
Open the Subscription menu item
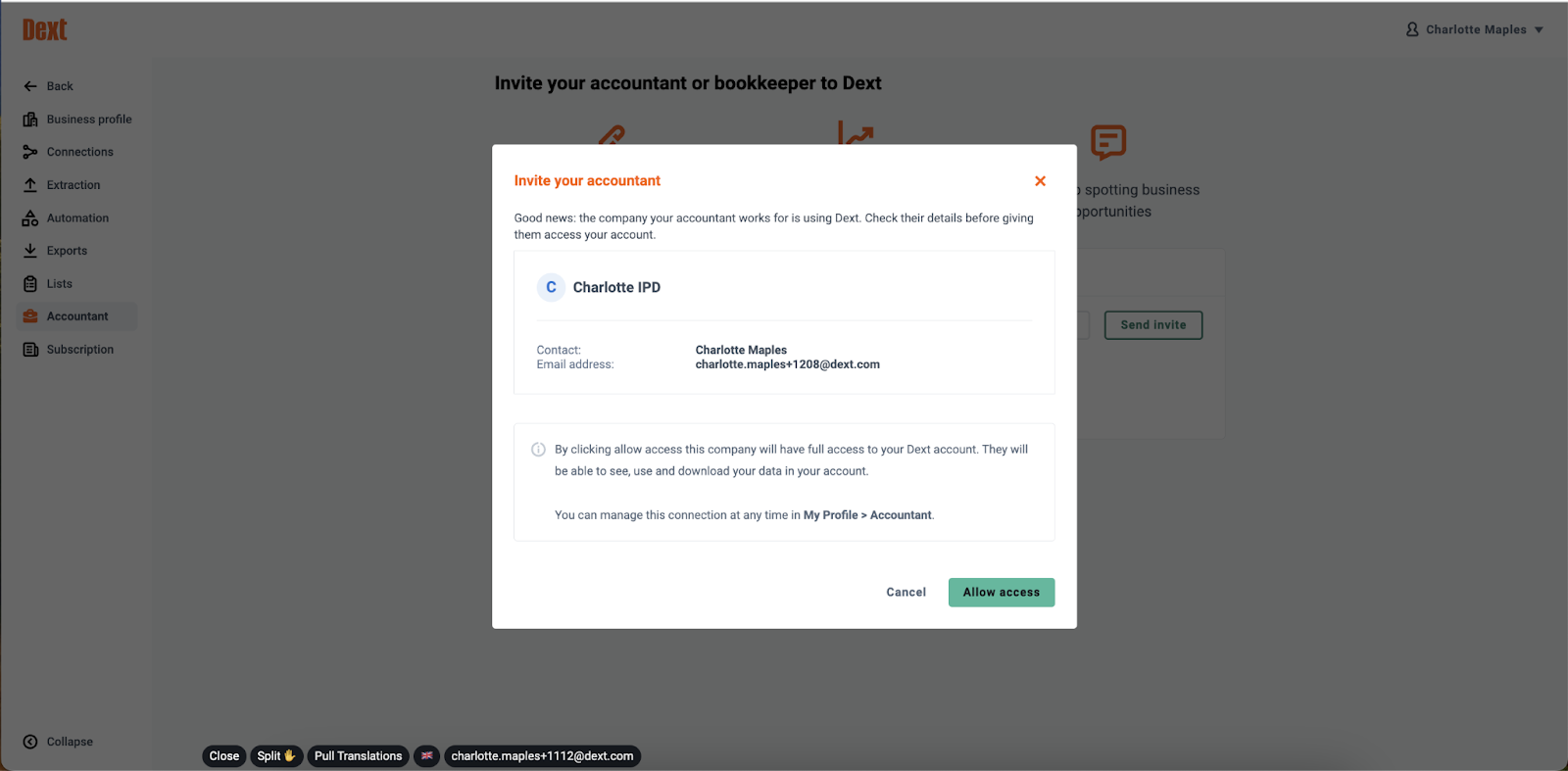[80, 350]
